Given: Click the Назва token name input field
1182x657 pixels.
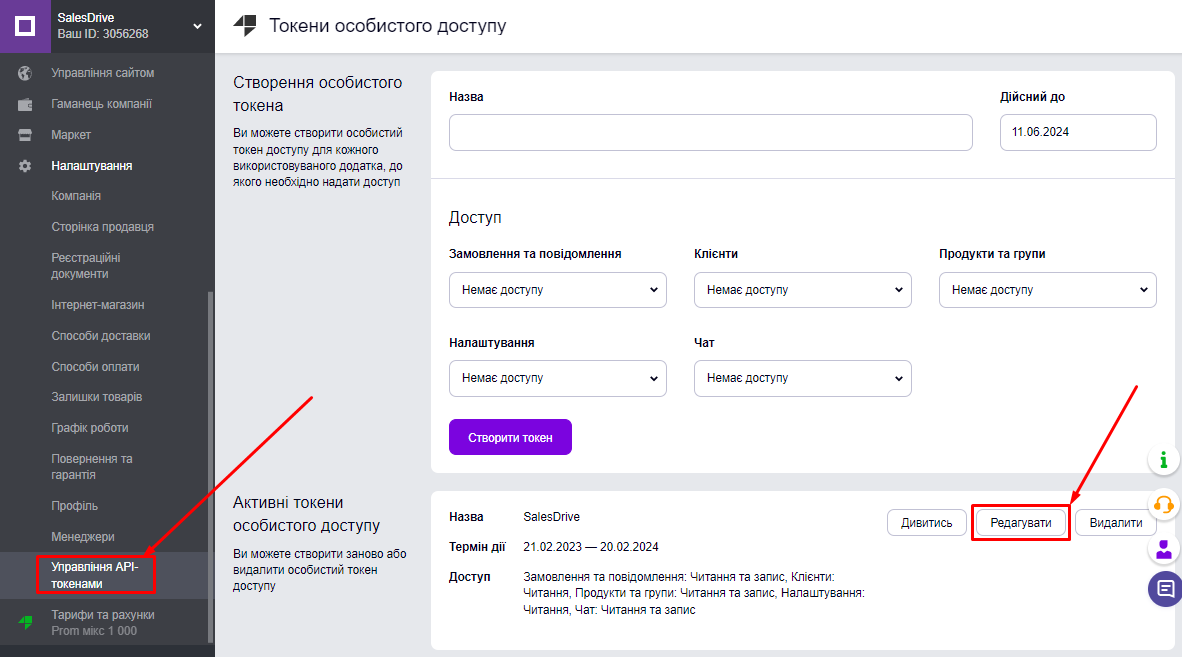Looking at the screenshot, I should tap(710, 132).
